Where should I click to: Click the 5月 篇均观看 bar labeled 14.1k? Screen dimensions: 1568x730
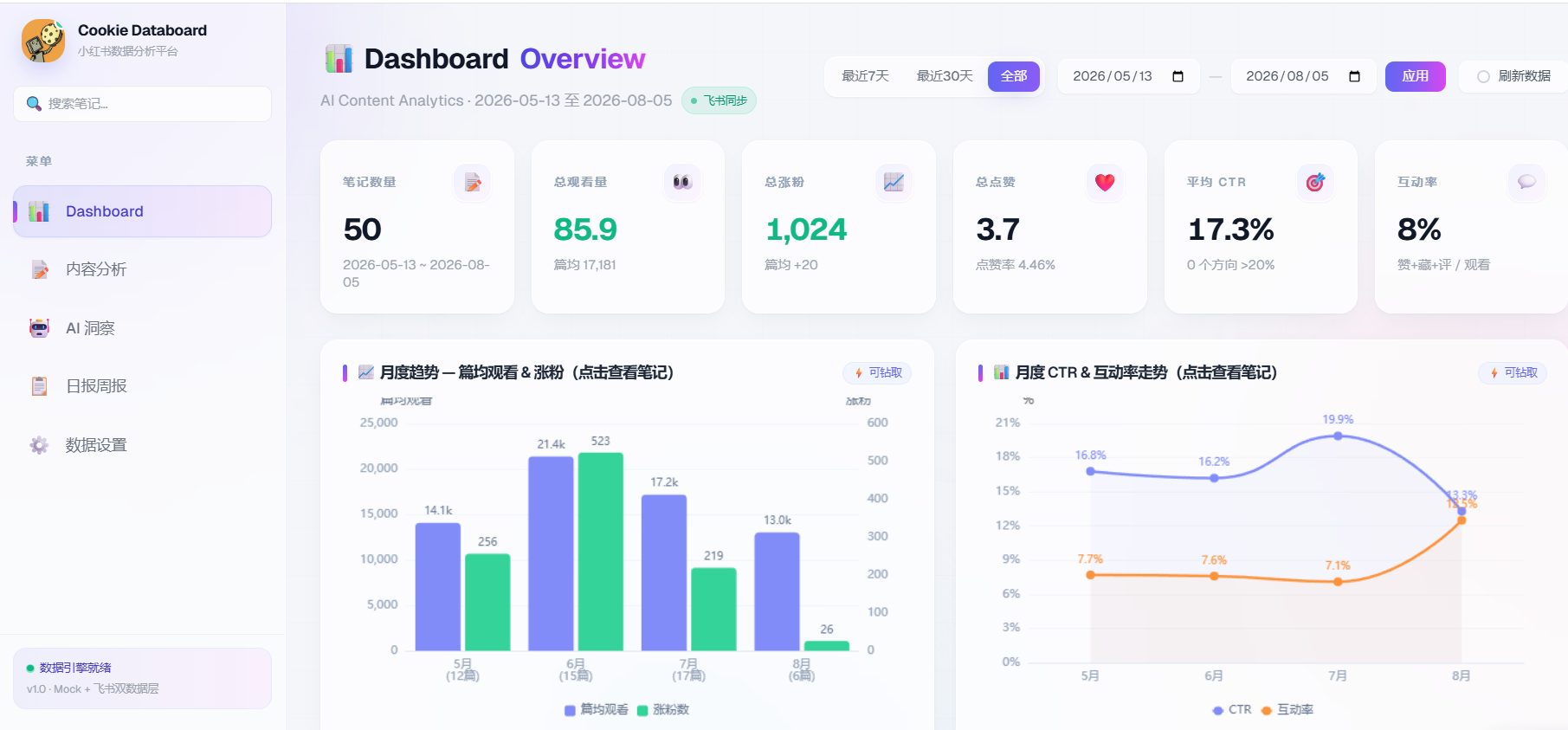[438, 587]
